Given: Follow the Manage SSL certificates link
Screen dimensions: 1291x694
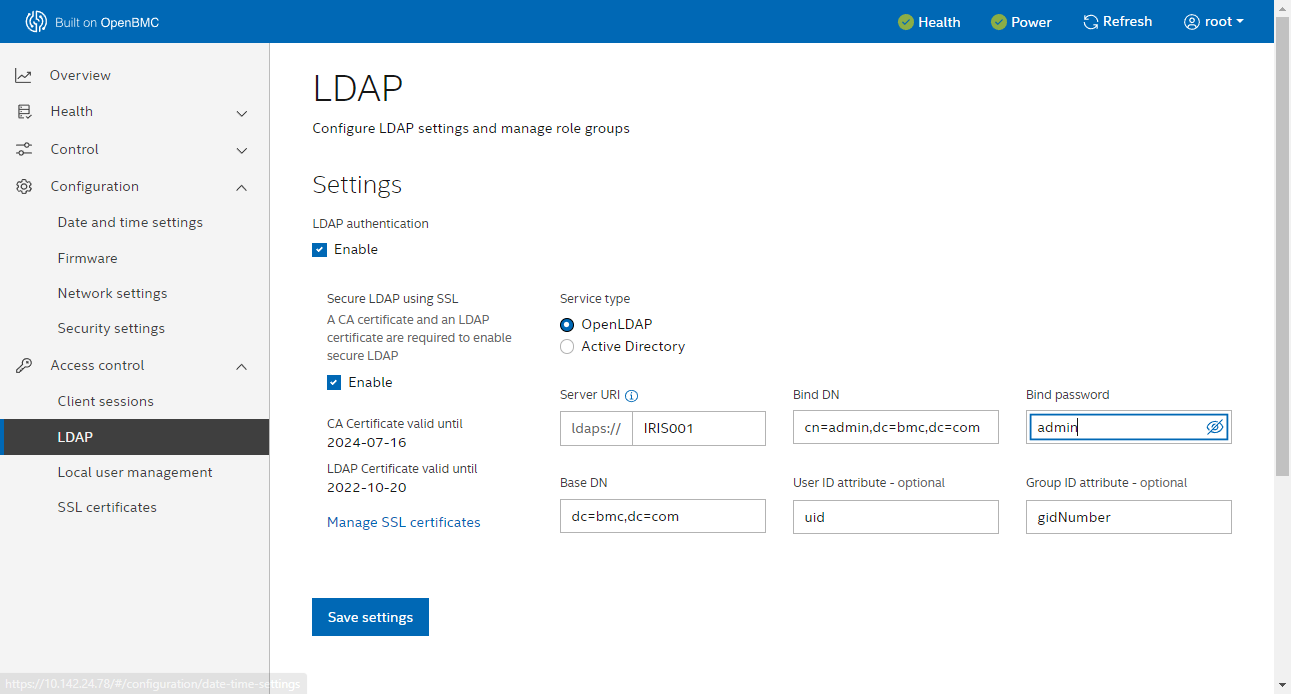Looking at the screenshot, I should (x=404, y=522).
